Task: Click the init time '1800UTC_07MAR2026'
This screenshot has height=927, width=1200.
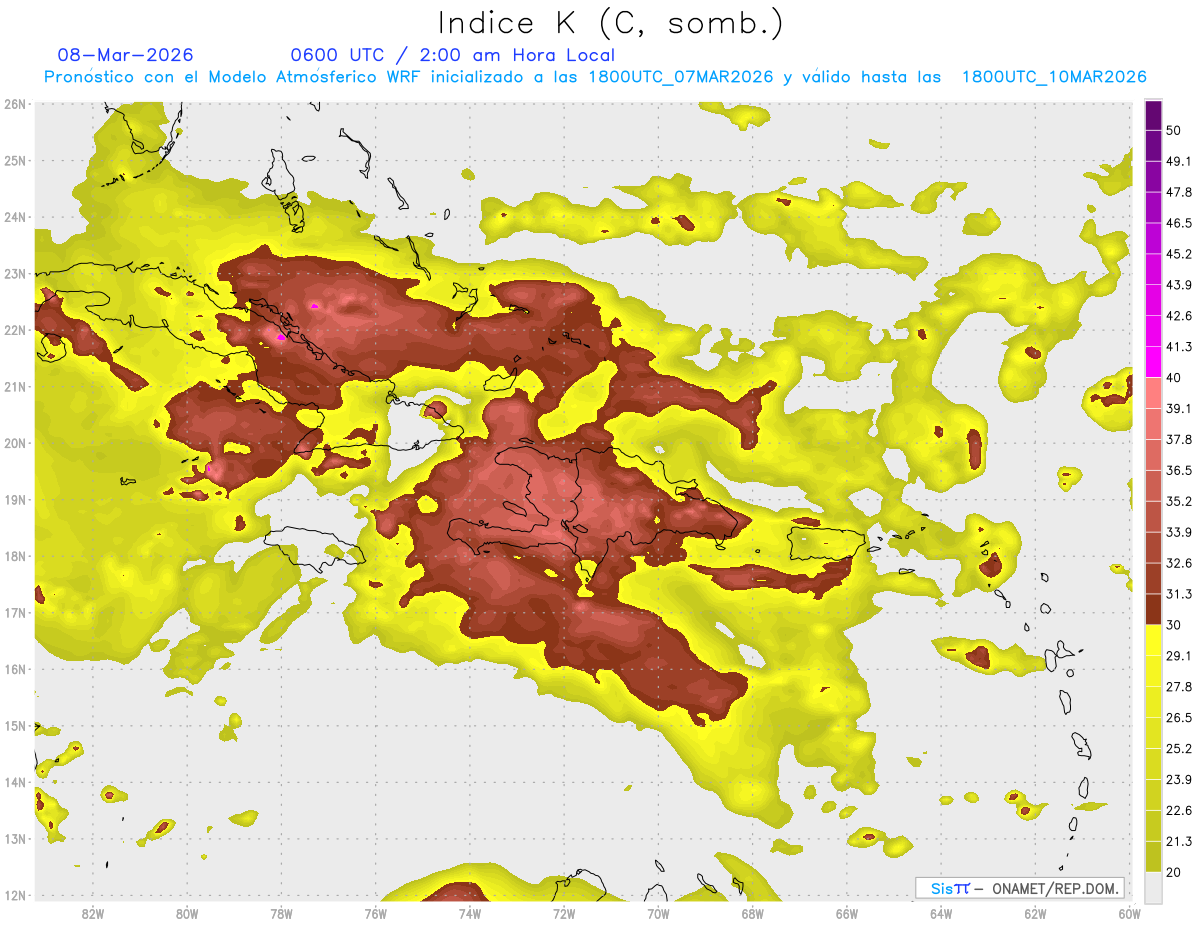Action: pyautogui.click(x=678, y=77)
